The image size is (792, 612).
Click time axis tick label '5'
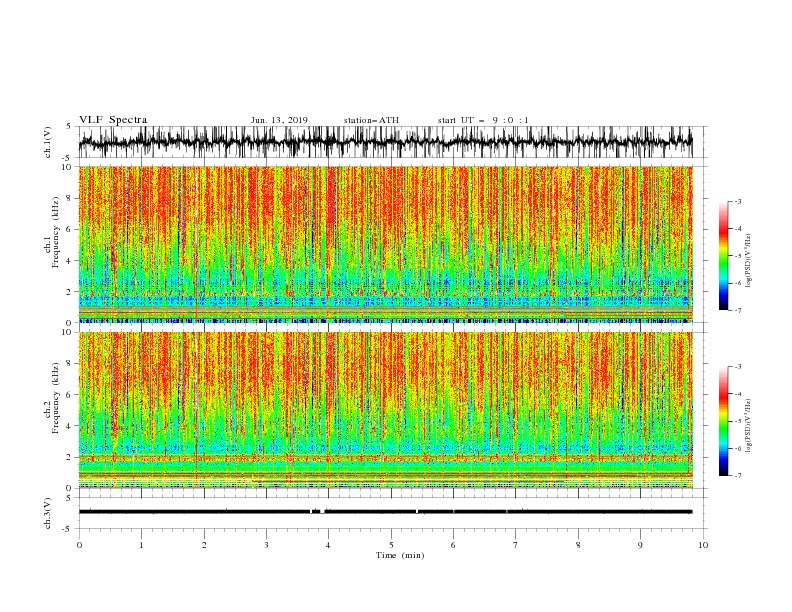coord(391,545)
